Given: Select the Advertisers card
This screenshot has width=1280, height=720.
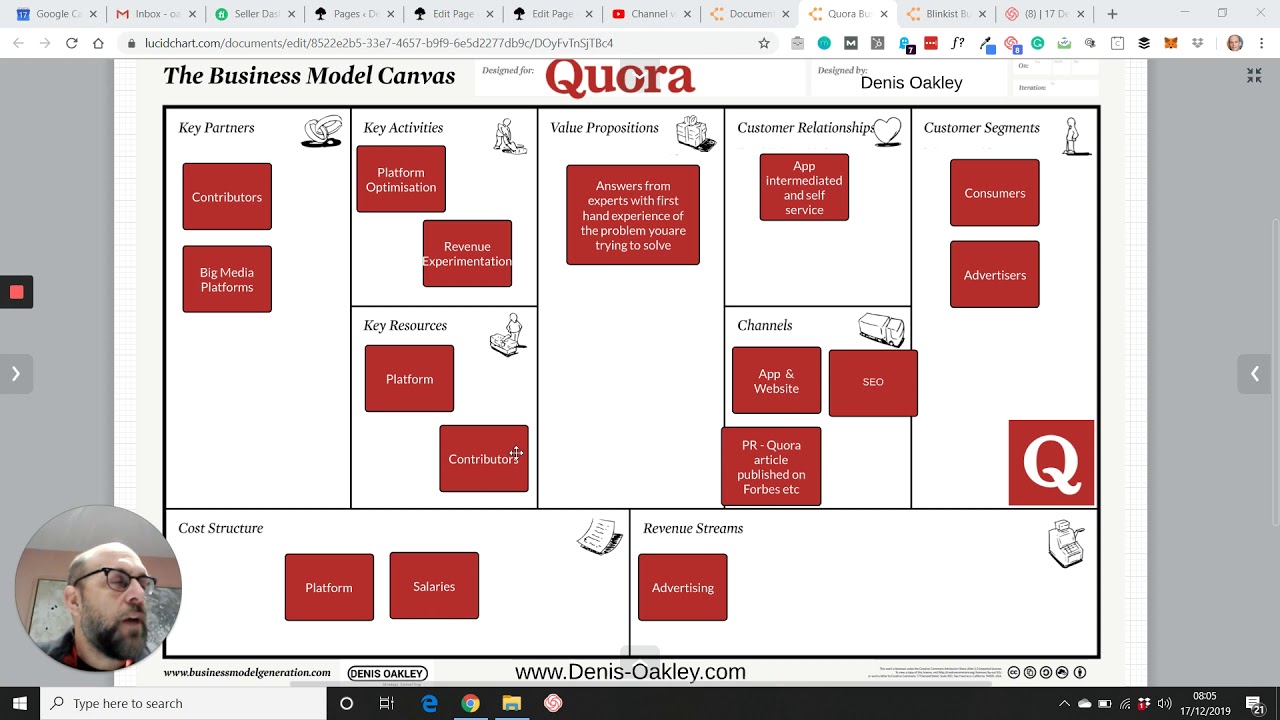Looking at the screenshot, I should point(995,275).
